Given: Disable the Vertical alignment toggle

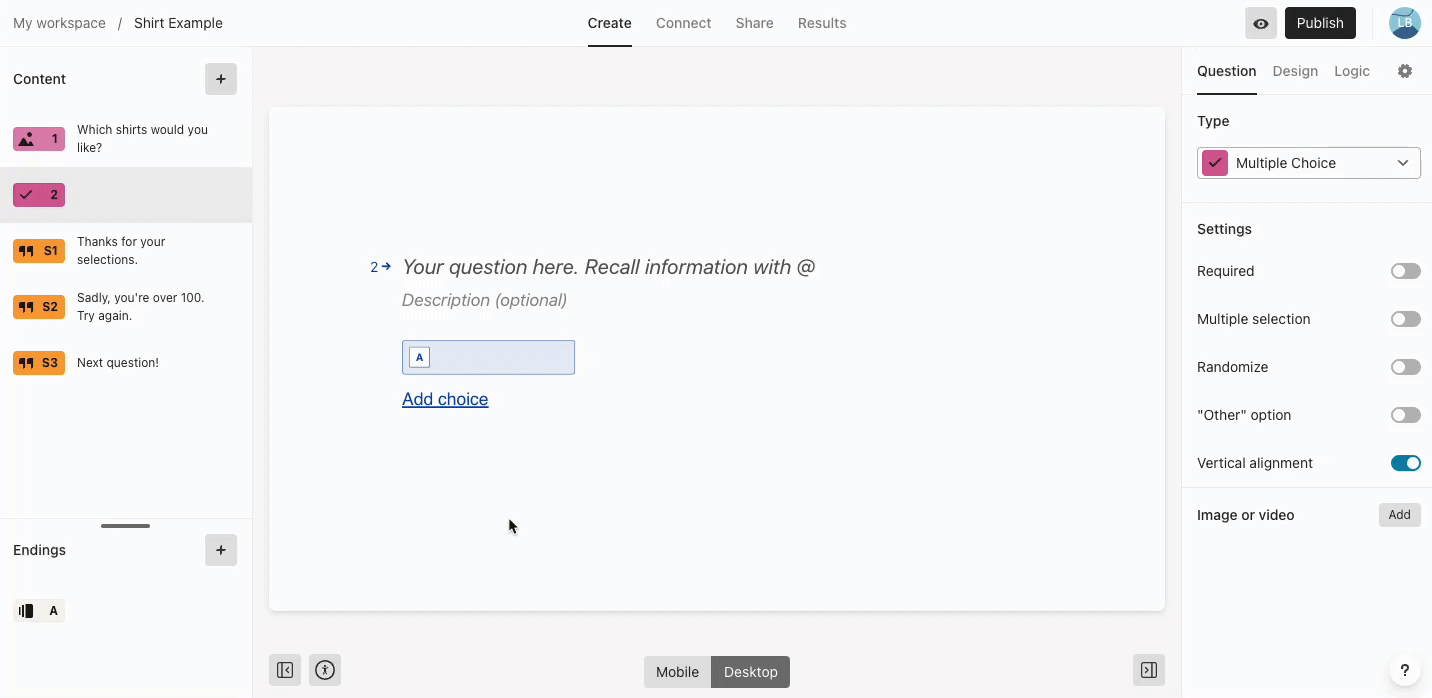Looking at the screenshot, I should (x=1405, y=463).
